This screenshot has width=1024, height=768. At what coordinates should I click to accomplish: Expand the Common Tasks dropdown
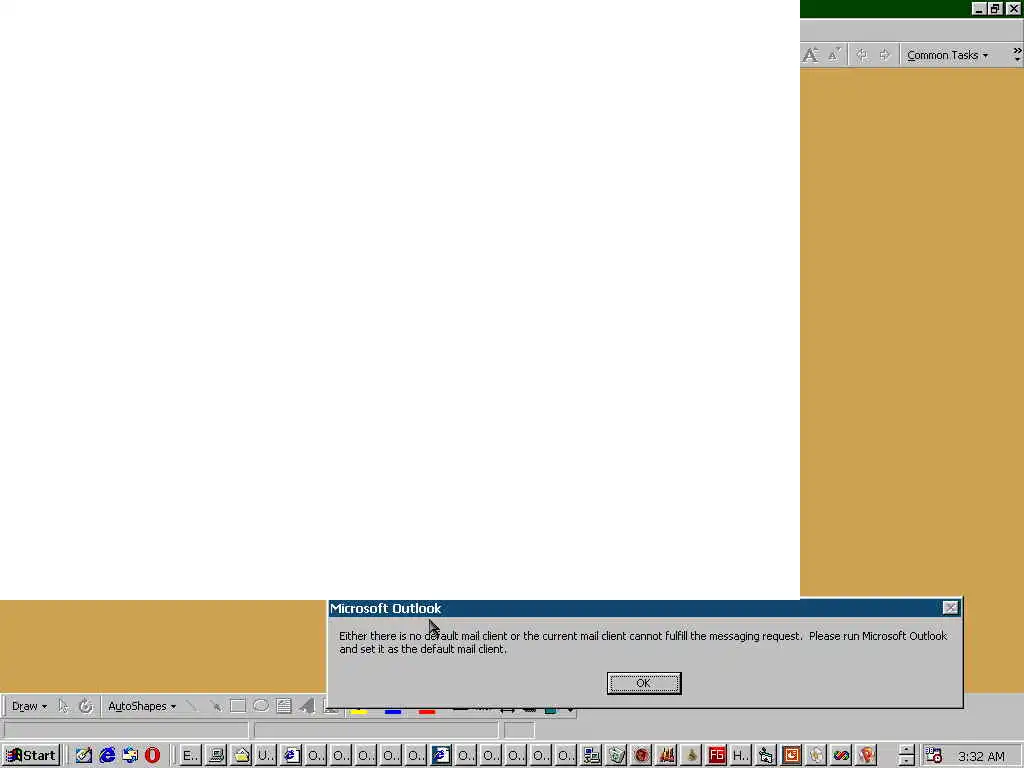[x=946, y=56]
